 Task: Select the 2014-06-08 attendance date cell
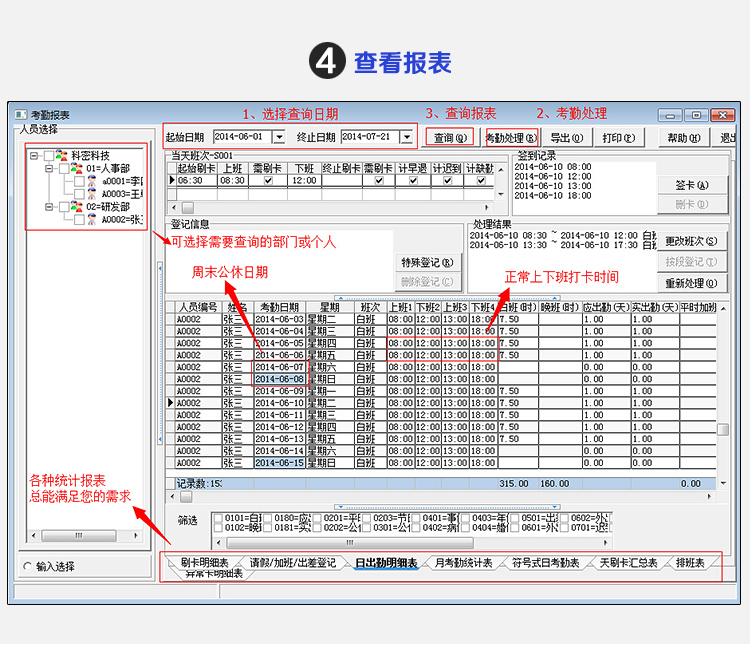coord(279,379)
